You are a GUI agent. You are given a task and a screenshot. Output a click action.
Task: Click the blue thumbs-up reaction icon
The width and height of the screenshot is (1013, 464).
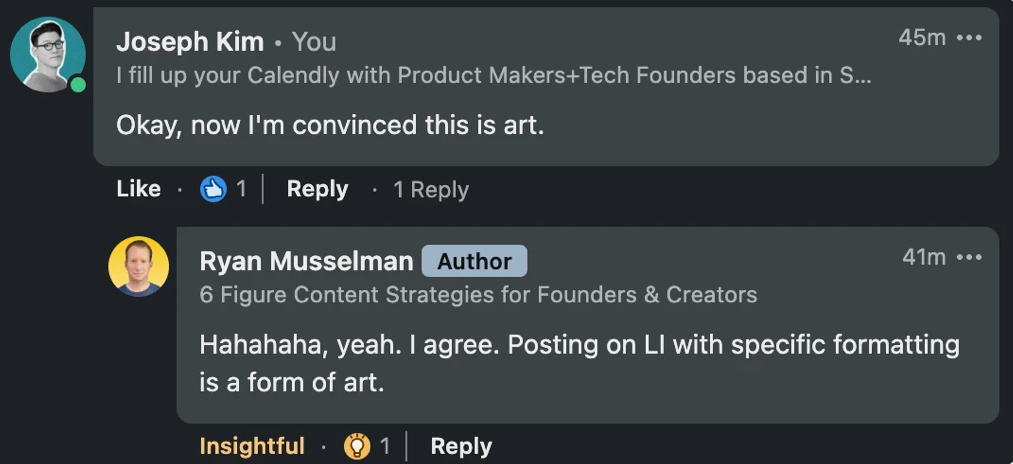[213, 189]
